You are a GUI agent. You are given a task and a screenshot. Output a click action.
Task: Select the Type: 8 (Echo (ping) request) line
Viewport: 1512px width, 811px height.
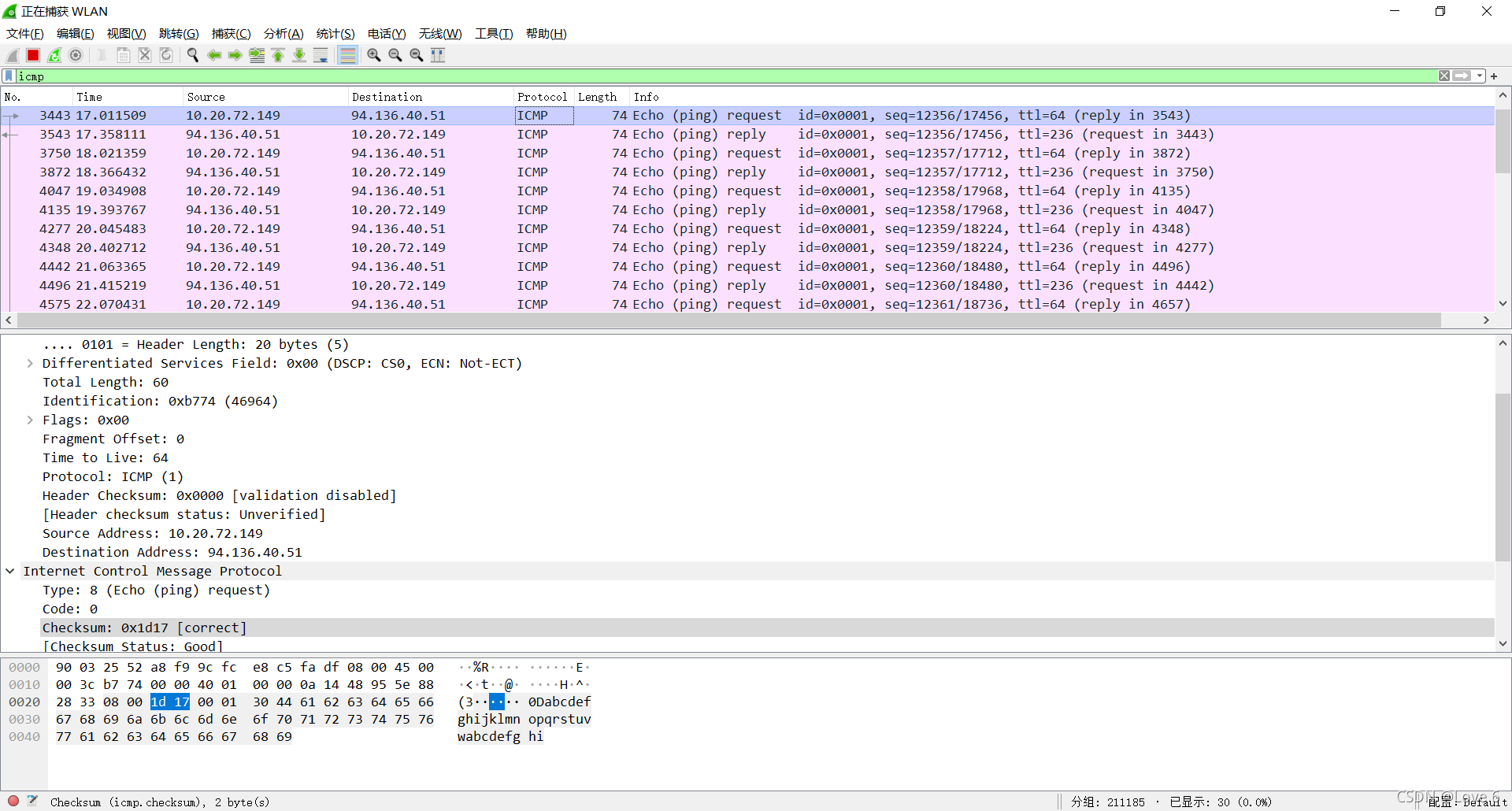click(156, 591)
